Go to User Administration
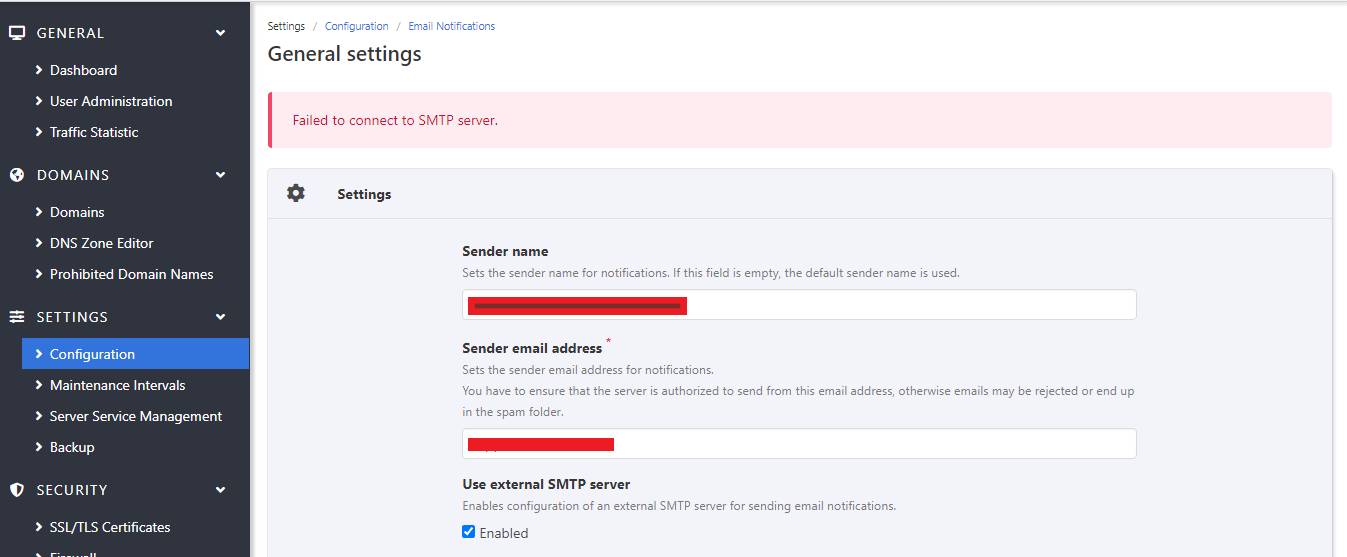 coord(110,101)
